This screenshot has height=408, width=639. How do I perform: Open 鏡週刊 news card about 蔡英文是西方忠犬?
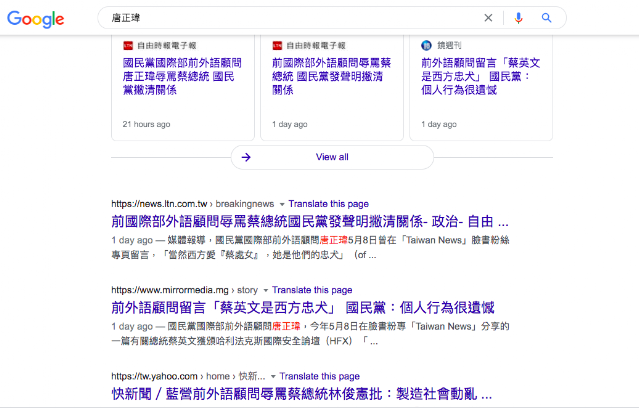tap(481, 88)
